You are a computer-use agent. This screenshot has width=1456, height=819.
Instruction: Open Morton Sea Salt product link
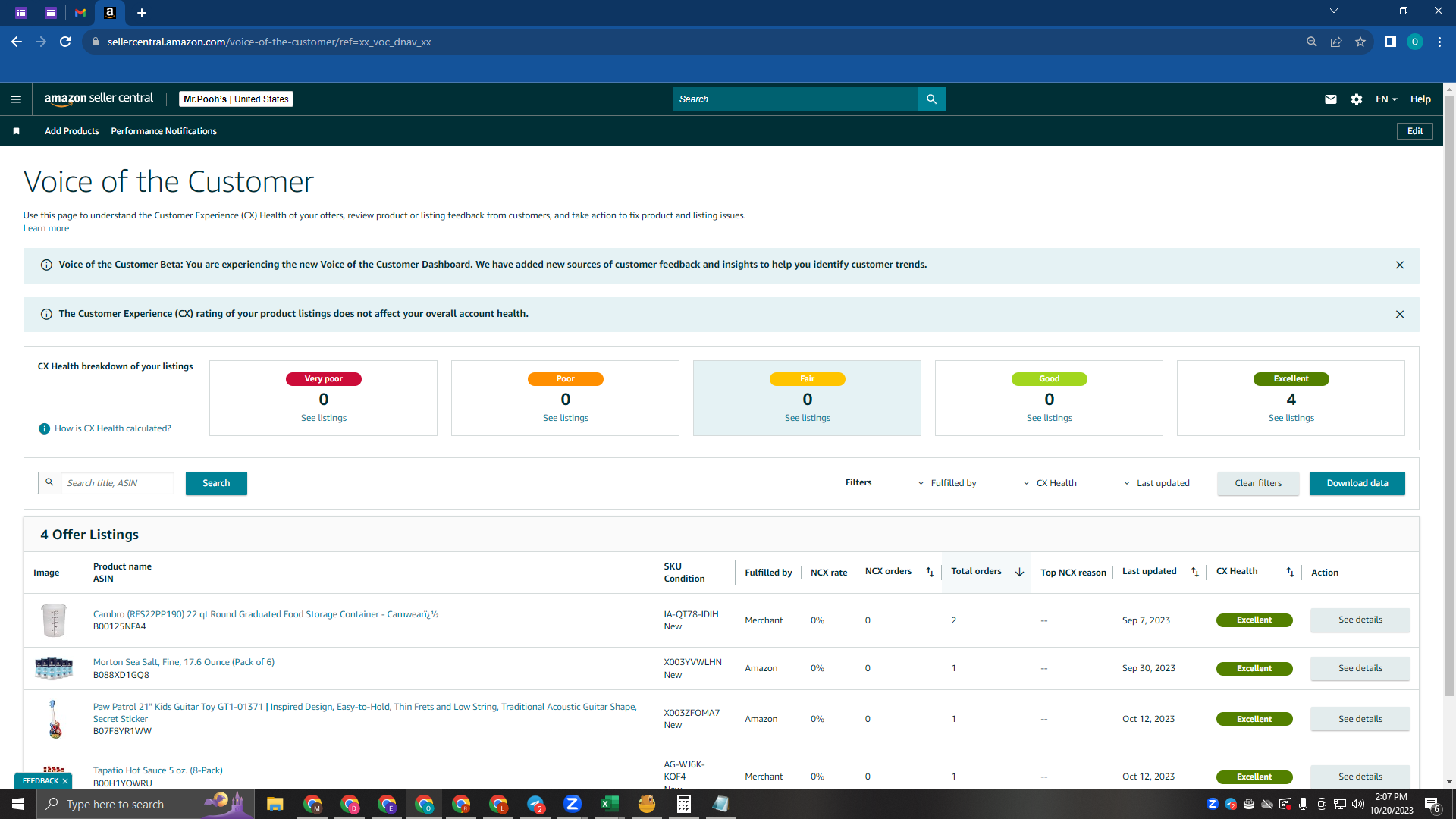point(184,662)
